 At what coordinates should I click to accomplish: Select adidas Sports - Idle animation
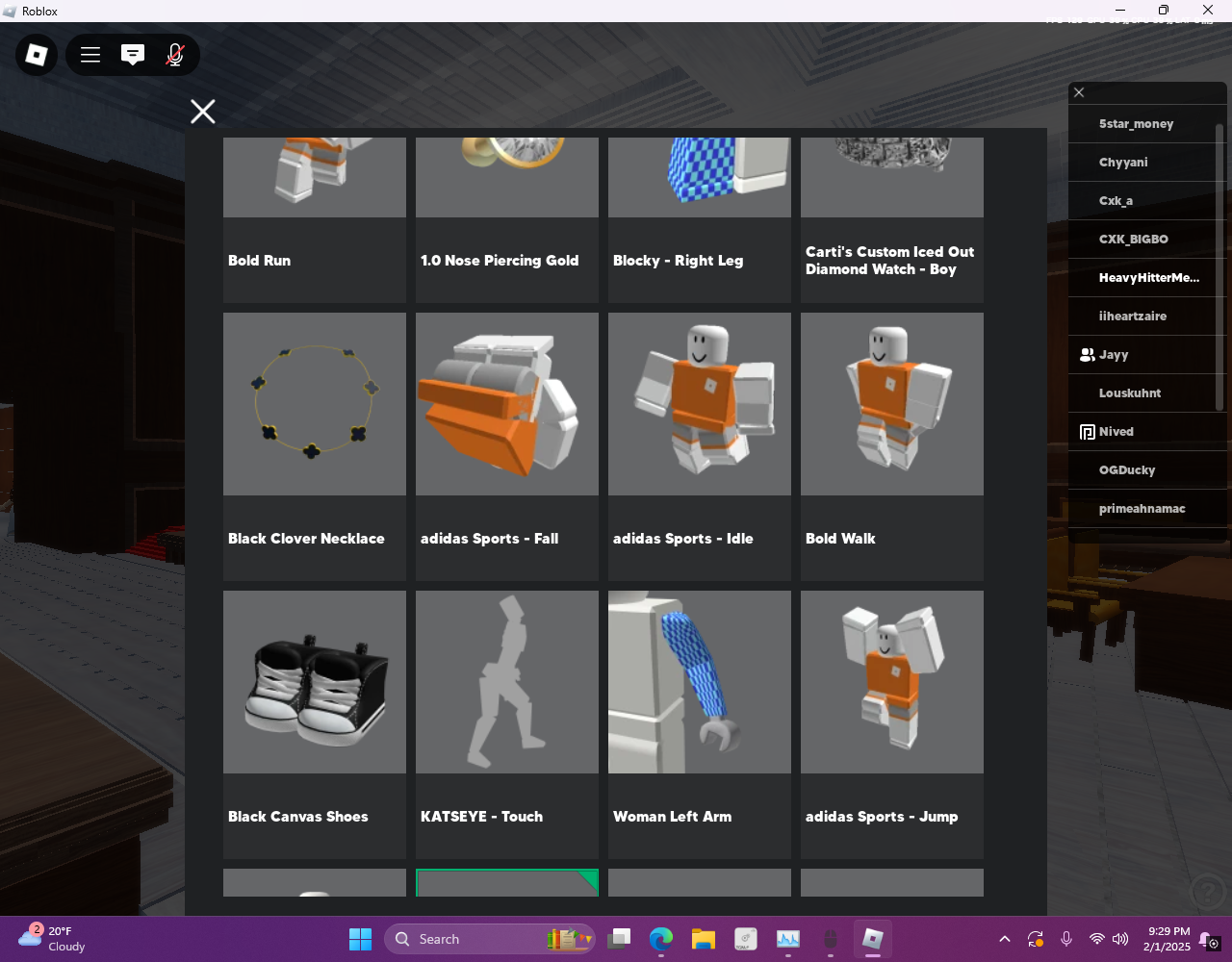click(700, 446)
